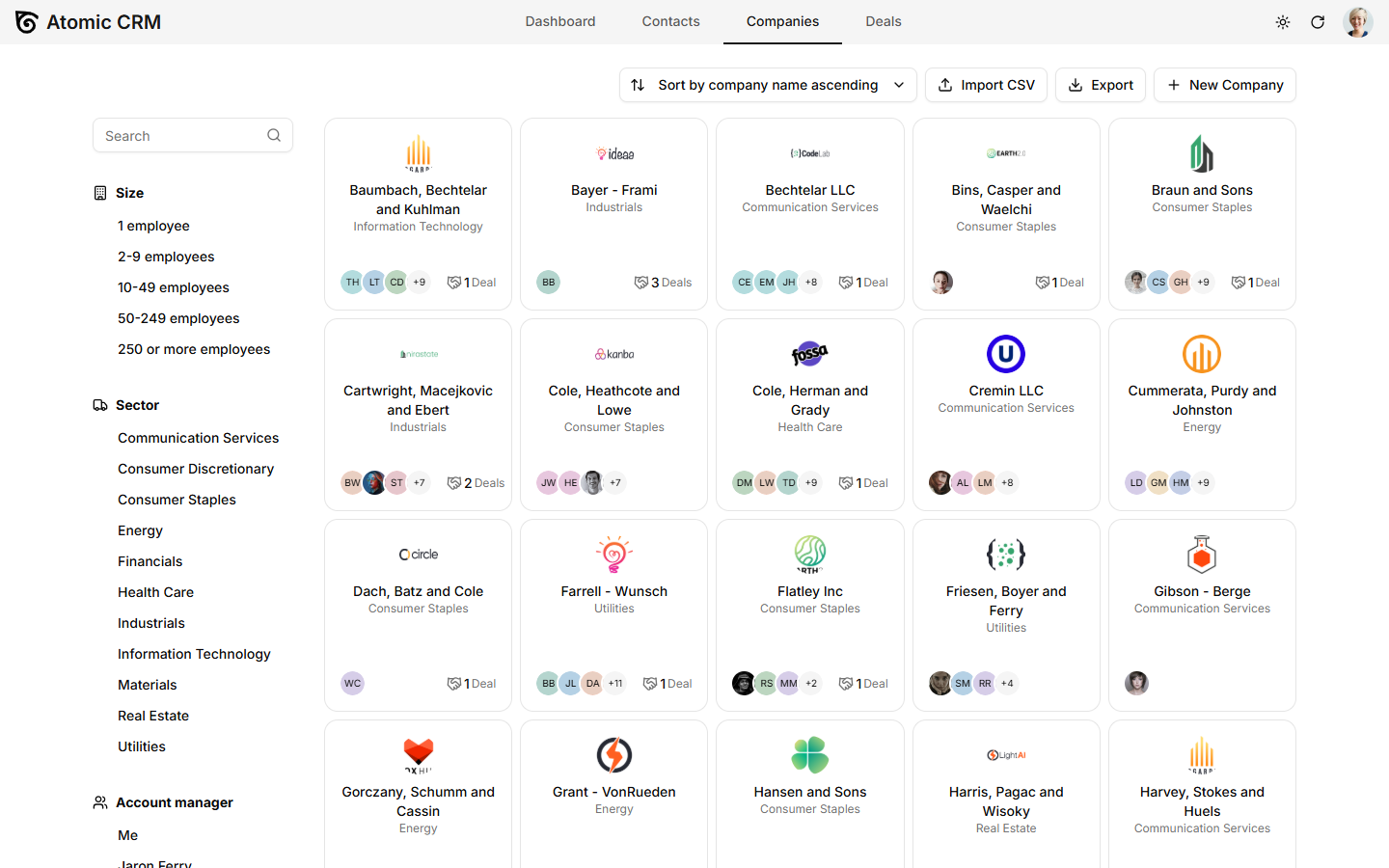Toggle the light/dark theme sun icon
Image resolution: width=1389 pixels, height=868 pixels.
tap(1283, 22)
